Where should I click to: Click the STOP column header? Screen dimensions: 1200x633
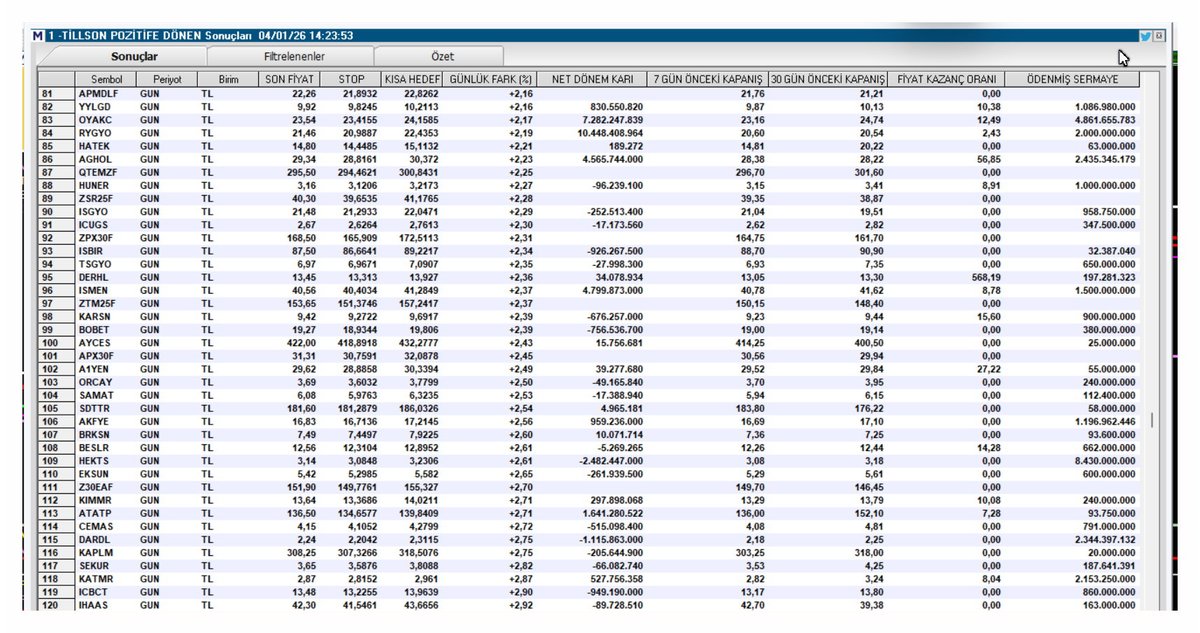pos(350,78)
